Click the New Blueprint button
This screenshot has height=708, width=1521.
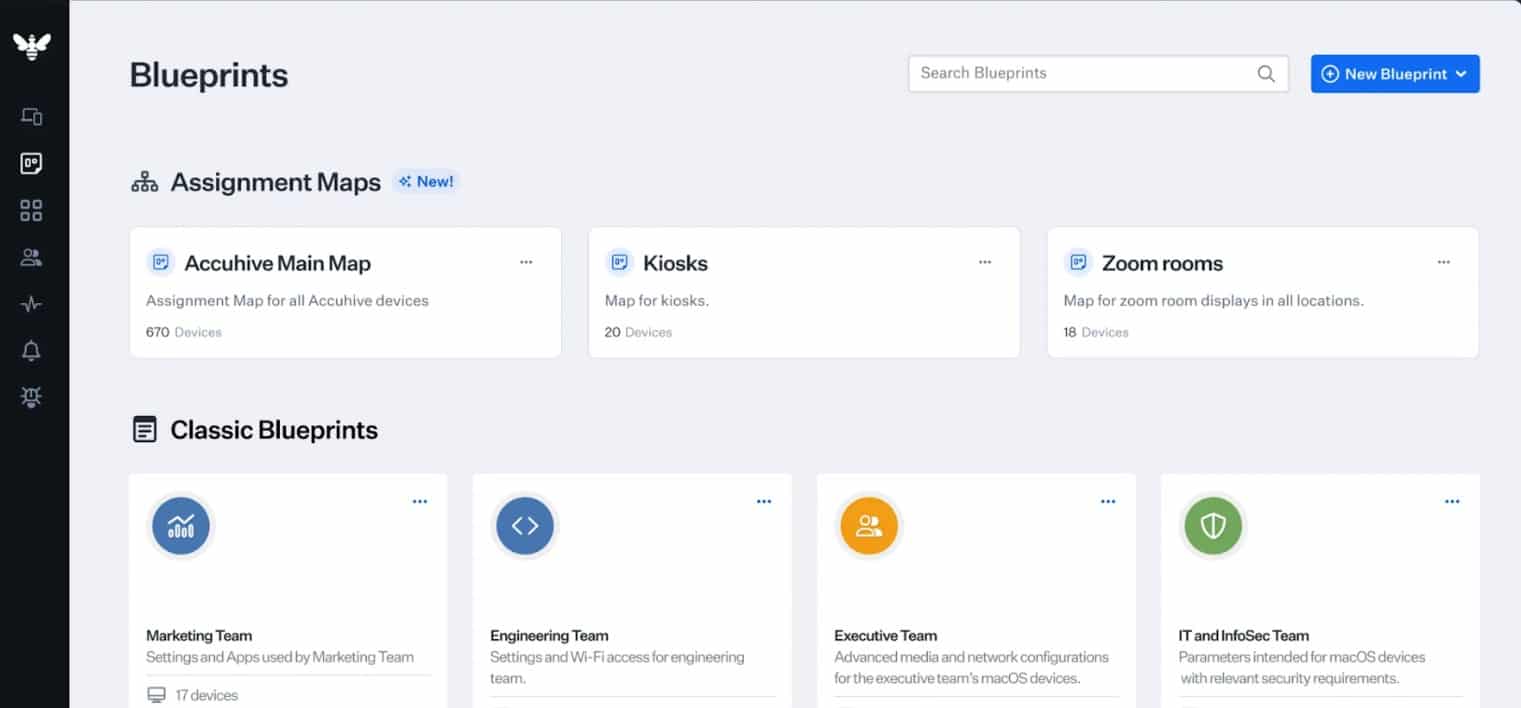(1395, 74)
